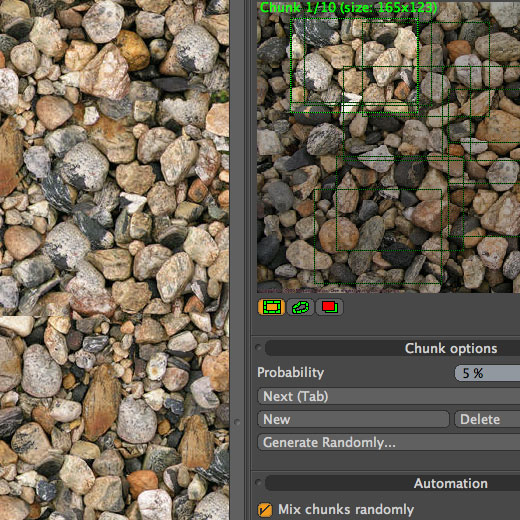
Task: Click the Next (Tab) button
Action: (x=389, y=396)
